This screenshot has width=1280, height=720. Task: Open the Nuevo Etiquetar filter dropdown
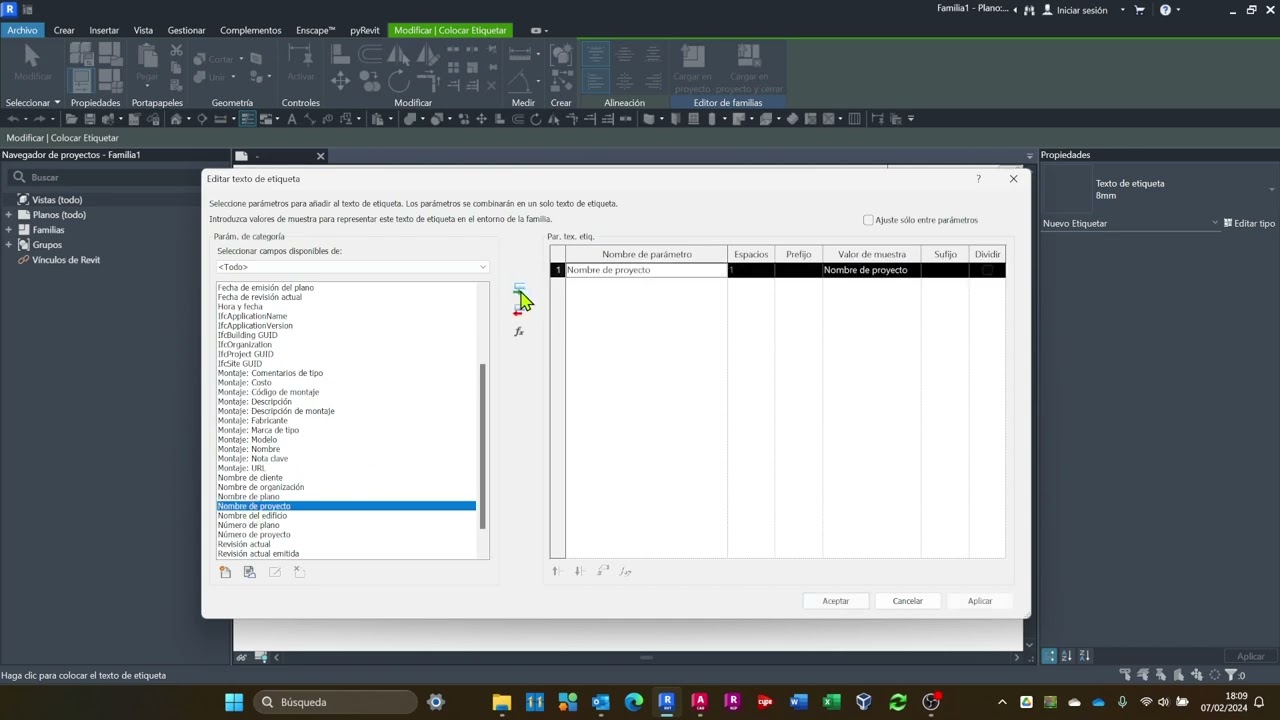tap(1131, 223)
